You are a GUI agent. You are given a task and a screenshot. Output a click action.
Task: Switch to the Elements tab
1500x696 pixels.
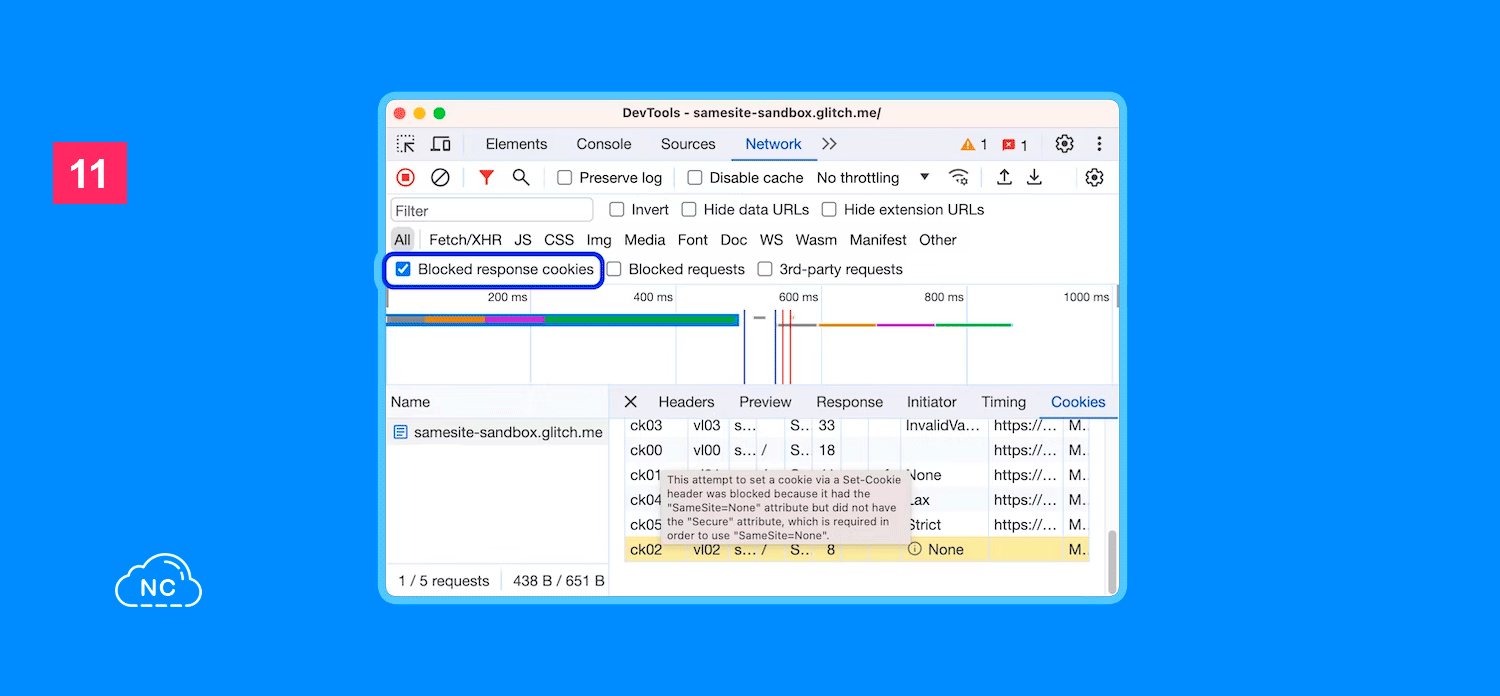click(x=516, y=144)
